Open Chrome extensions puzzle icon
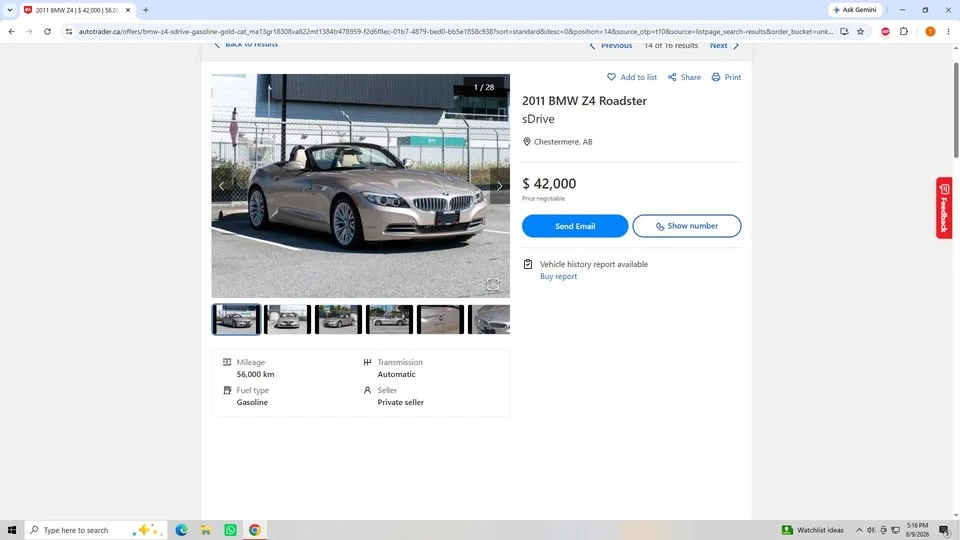 tap(904, 31)
